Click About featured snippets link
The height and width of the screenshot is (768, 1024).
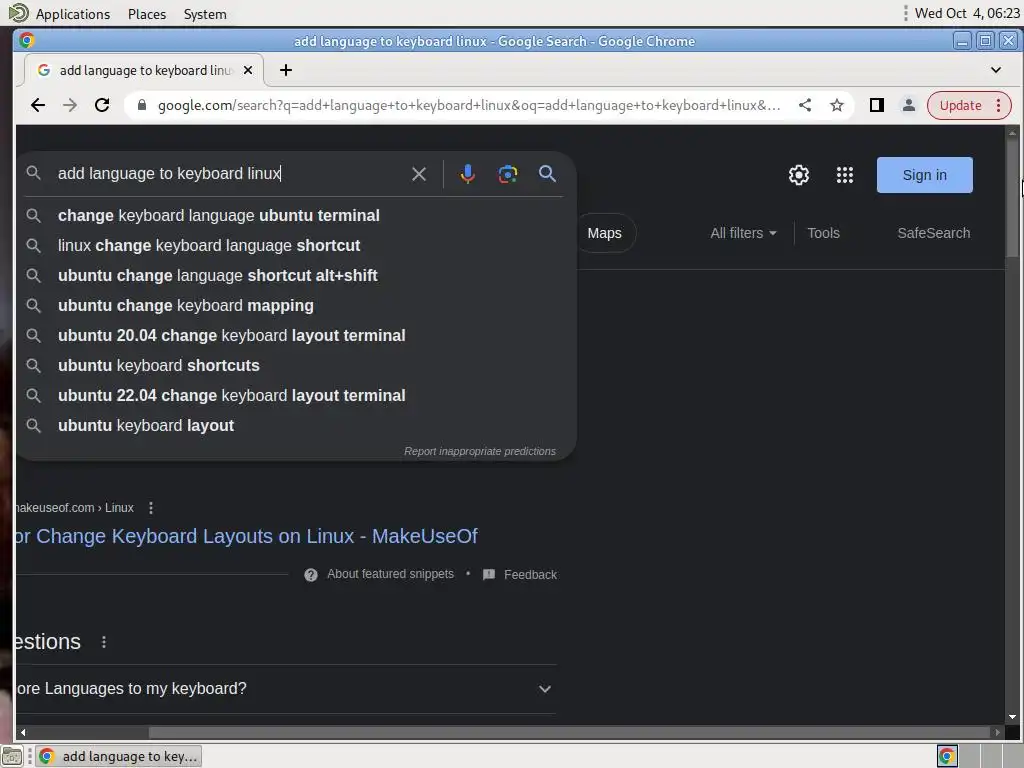pyautogui.click(x=390, y=574)
